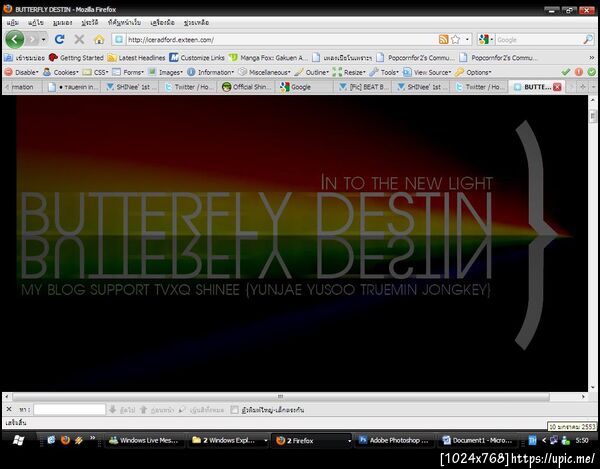Open the Cookies dropdown in the developer toolbar
Screen dimensions: 600x469
coord(60,72)
